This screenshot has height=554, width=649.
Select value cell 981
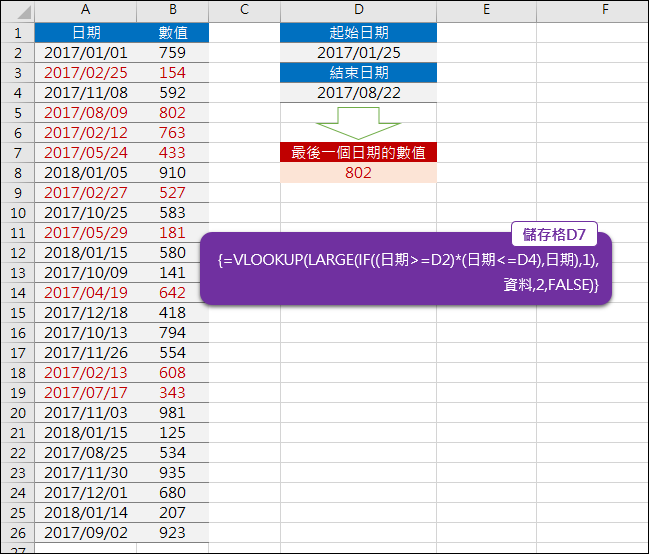173,412
